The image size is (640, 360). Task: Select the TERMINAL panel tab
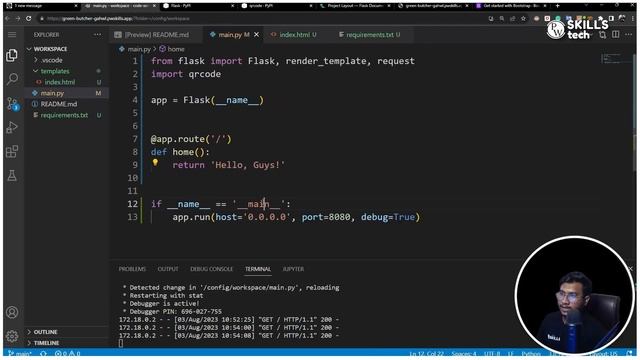[x=258, y=269]
